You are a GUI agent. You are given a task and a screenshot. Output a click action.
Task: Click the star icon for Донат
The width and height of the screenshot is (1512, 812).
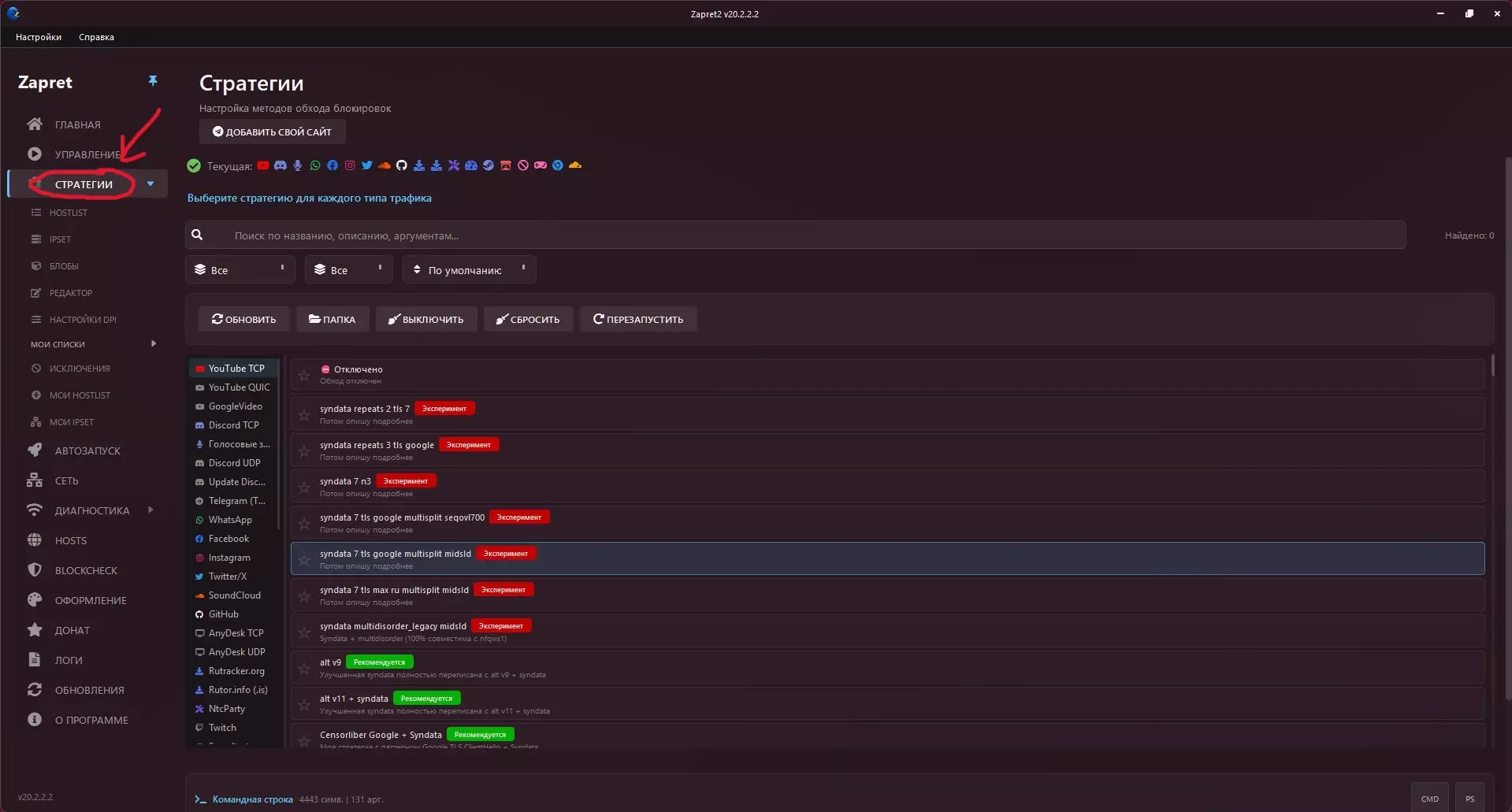[35, 629]
